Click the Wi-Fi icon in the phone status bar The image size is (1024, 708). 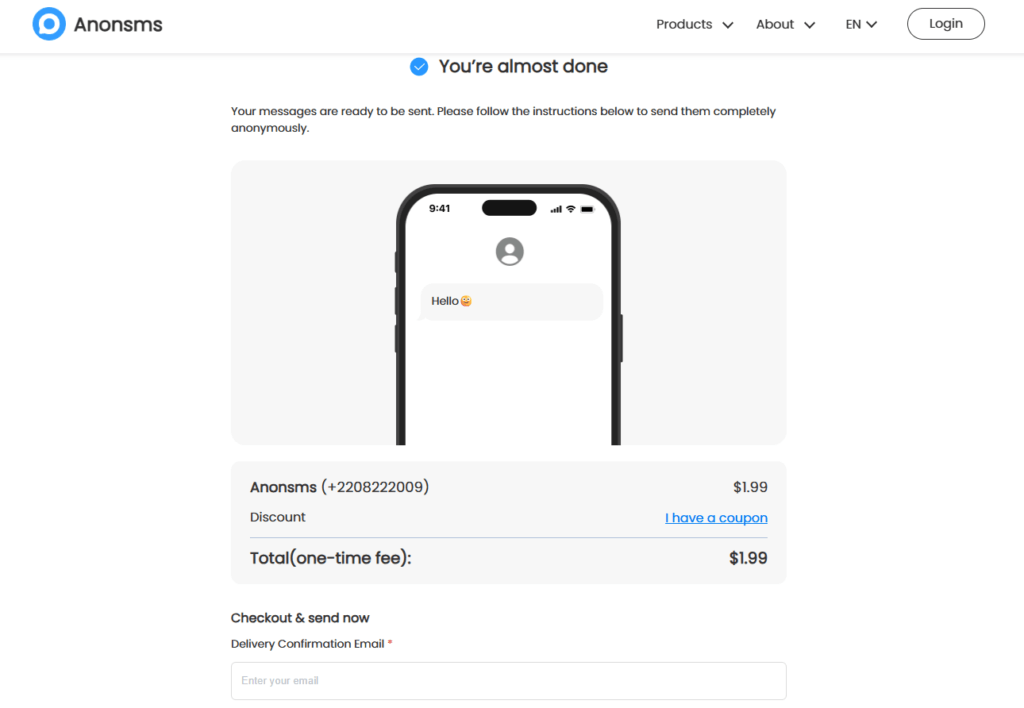pos(570,208)
